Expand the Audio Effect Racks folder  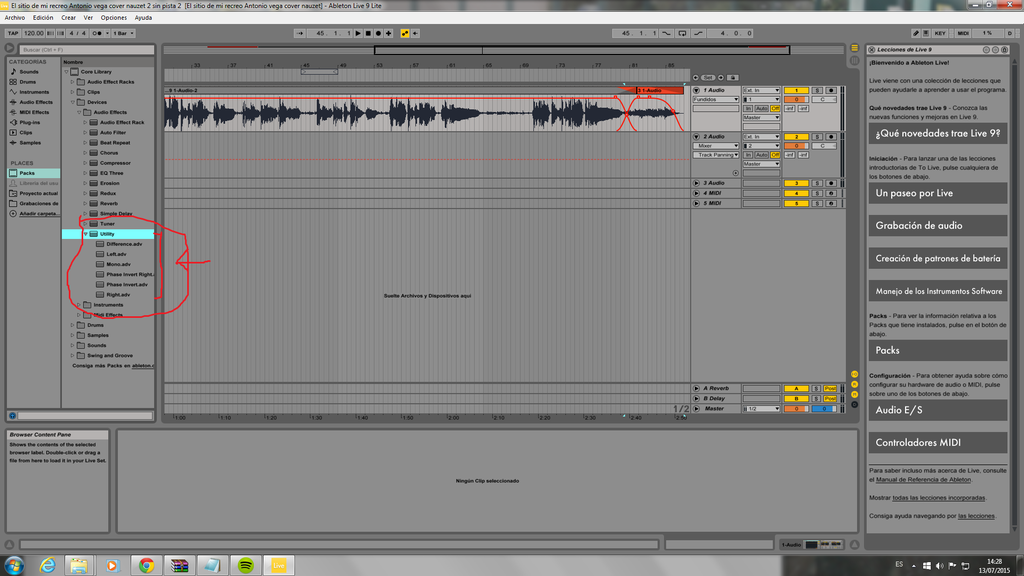(x=72, y=82)
